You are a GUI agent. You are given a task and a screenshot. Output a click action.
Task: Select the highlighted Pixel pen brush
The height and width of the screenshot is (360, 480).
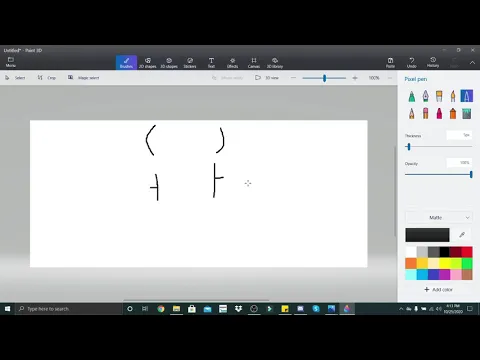click(x=466, y=96)
